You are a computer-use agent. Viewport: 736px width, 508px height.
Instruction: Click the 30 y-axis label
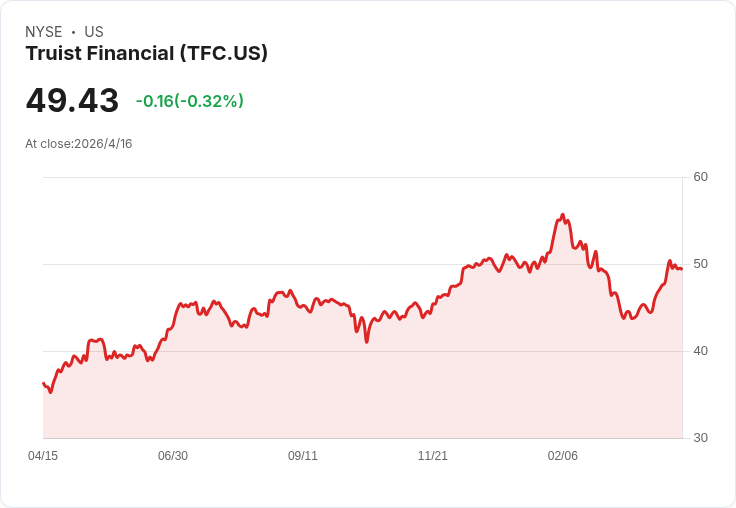pyautogui.click(x=701, y=438)
